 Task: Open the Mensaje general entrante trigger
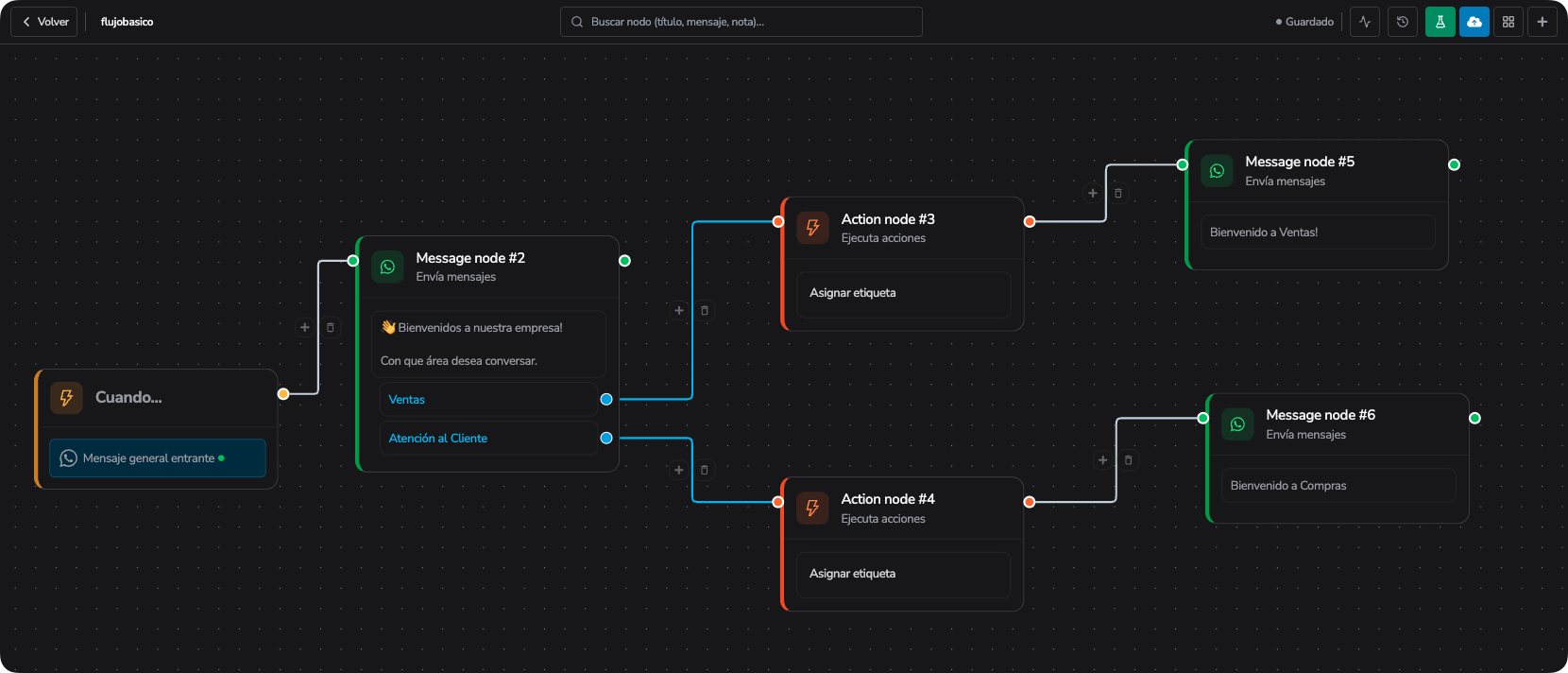tap(158, 458)
